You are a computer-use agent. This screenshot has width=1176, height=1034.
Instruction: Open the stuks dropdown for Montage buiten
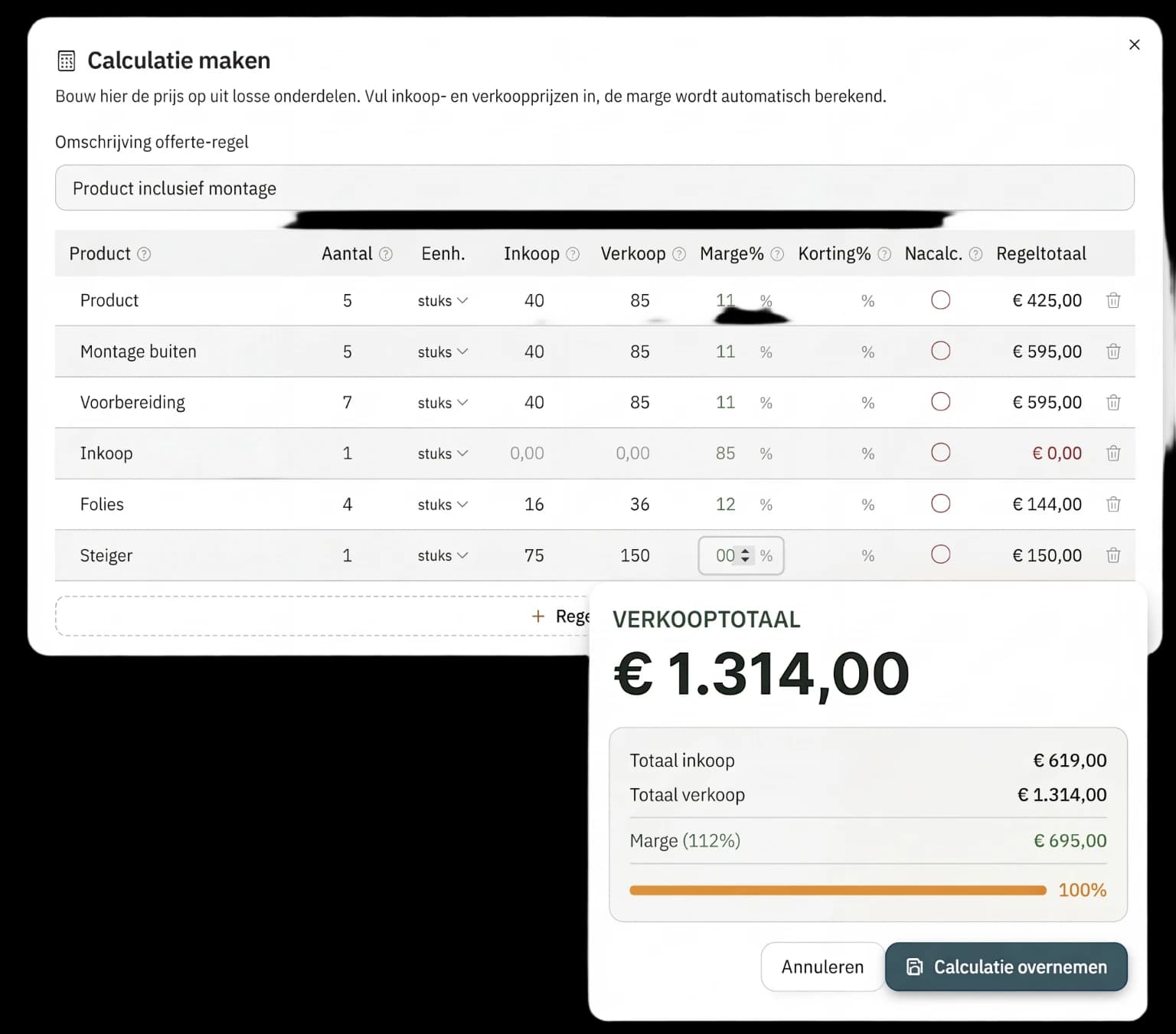443,352
